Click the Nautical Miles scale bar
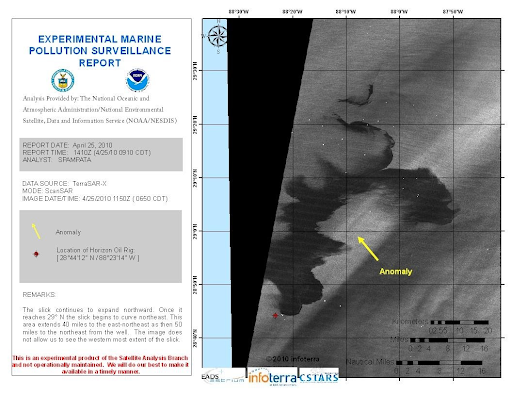 [439, 363]
